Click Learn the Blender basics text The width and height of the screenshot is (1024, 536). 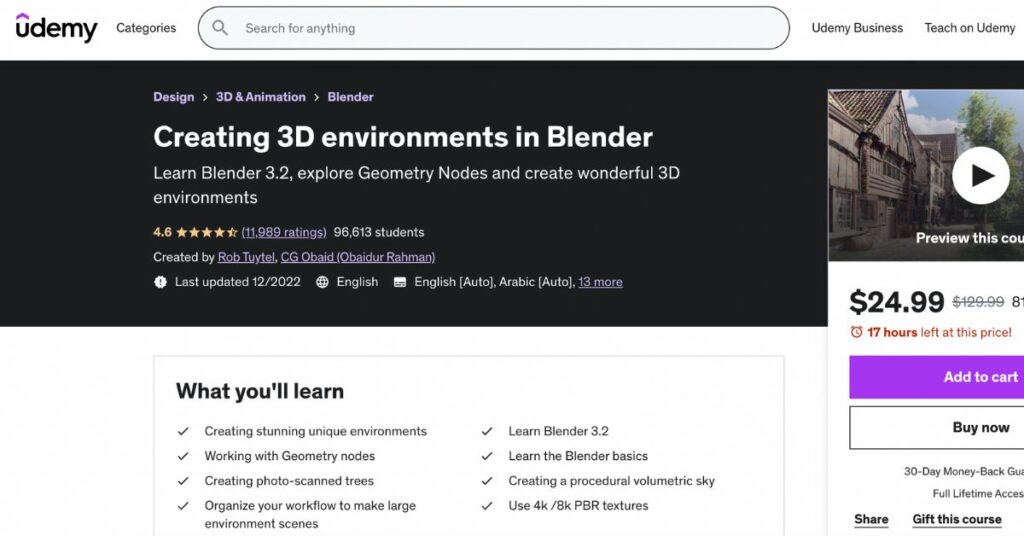click(x=578, y=456)
